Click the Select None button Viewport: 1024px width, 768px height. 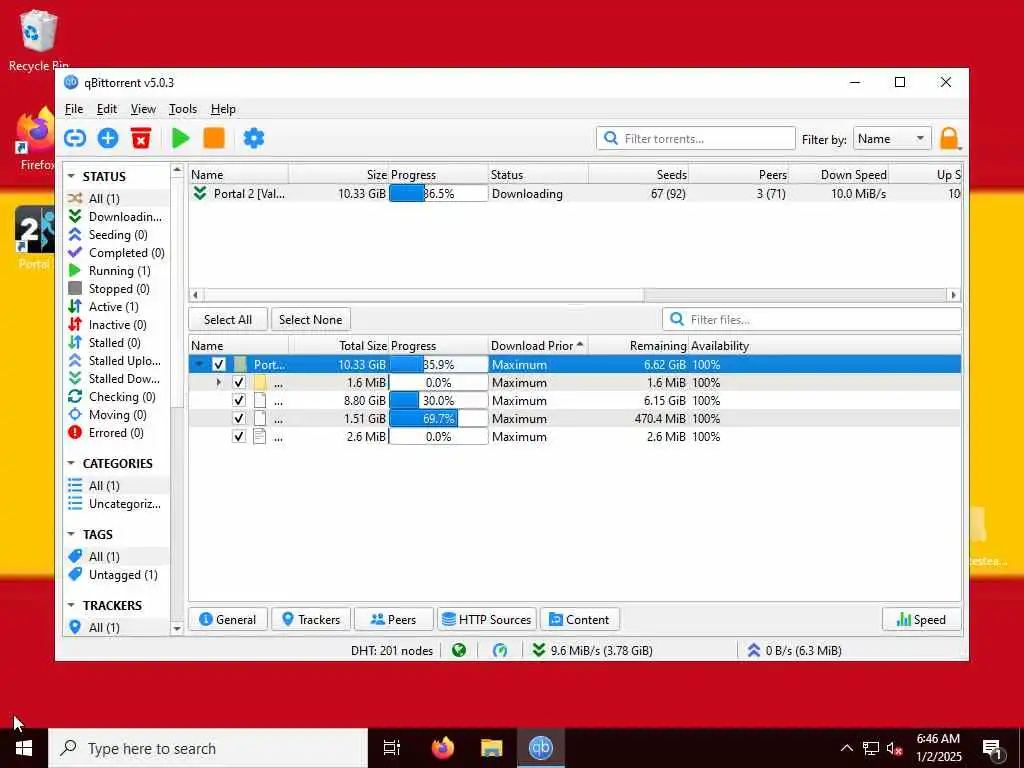pos(311,319)
